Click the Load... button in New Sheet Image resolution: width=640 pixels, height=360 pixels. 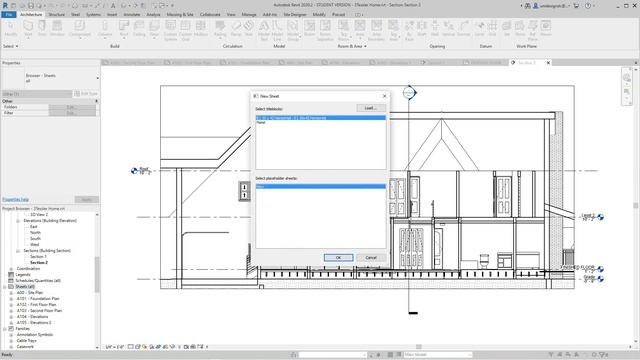click(371, 108)
